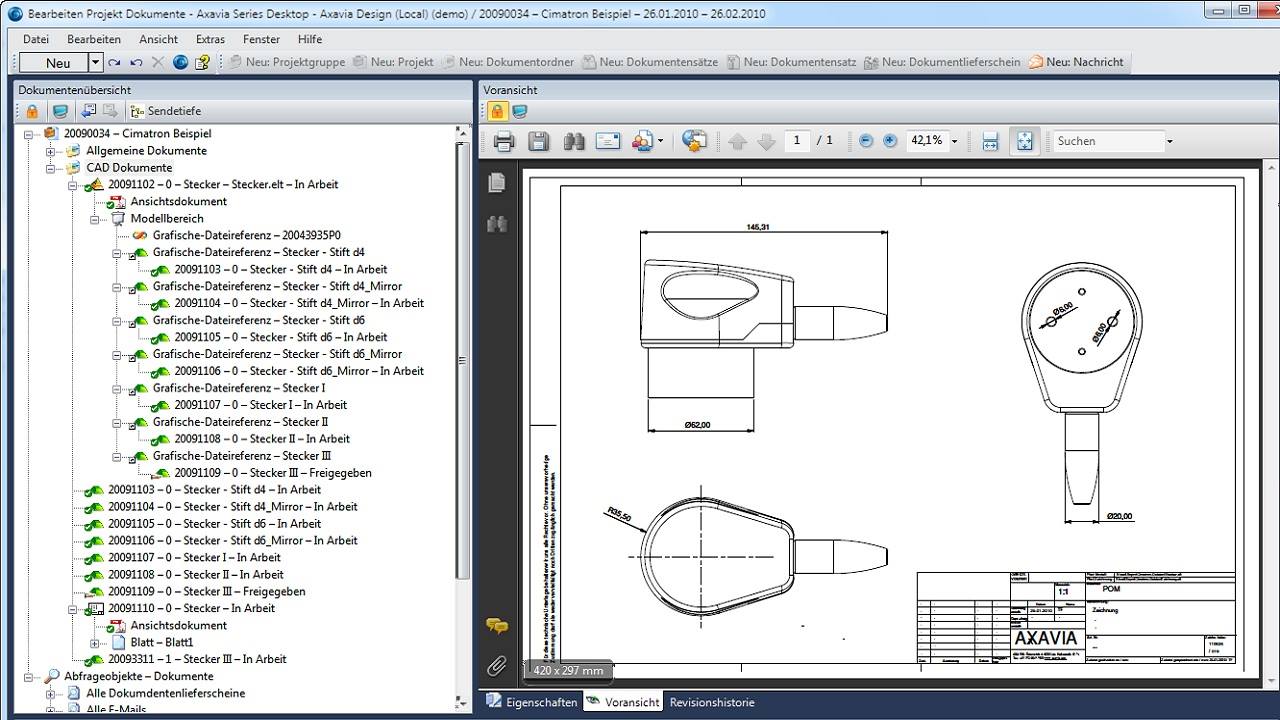Viewport: 1280px width, 720px height.
Task: Select Alle Dokumdentenlieferscheine query item
Action: pyautogui.click(x=165, y=693)
